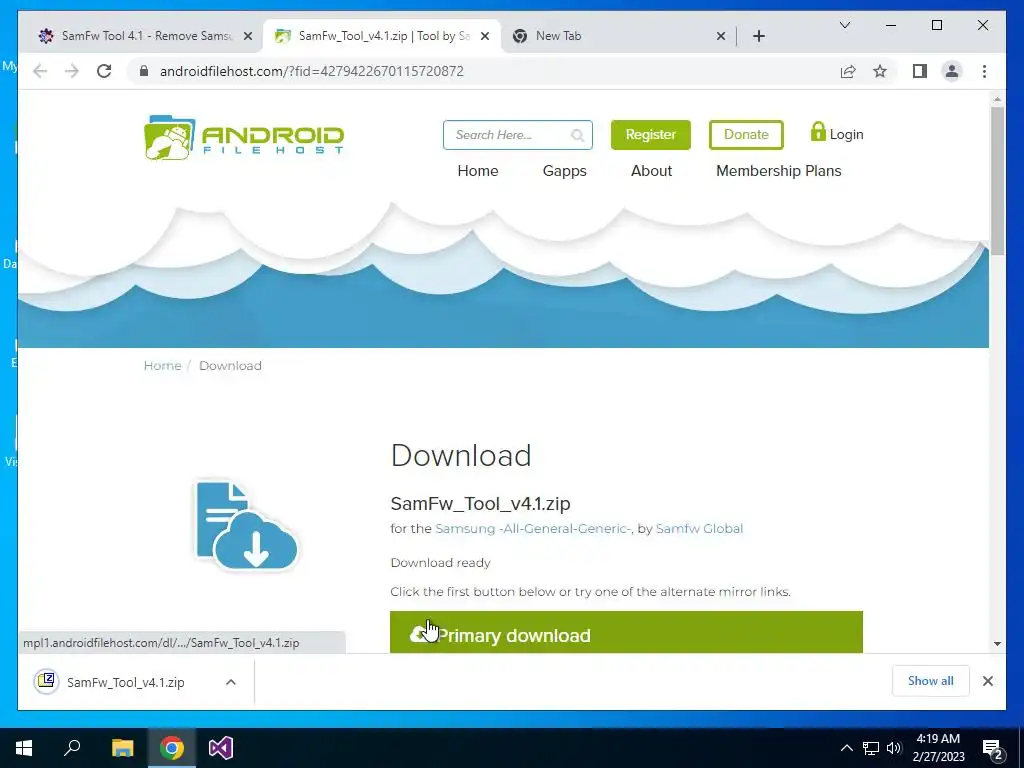Close the SamFw_Tool_v4.1.zip tab
Image resolution: width=1024 pixels, height=768 pixels.
click(485, 37)
